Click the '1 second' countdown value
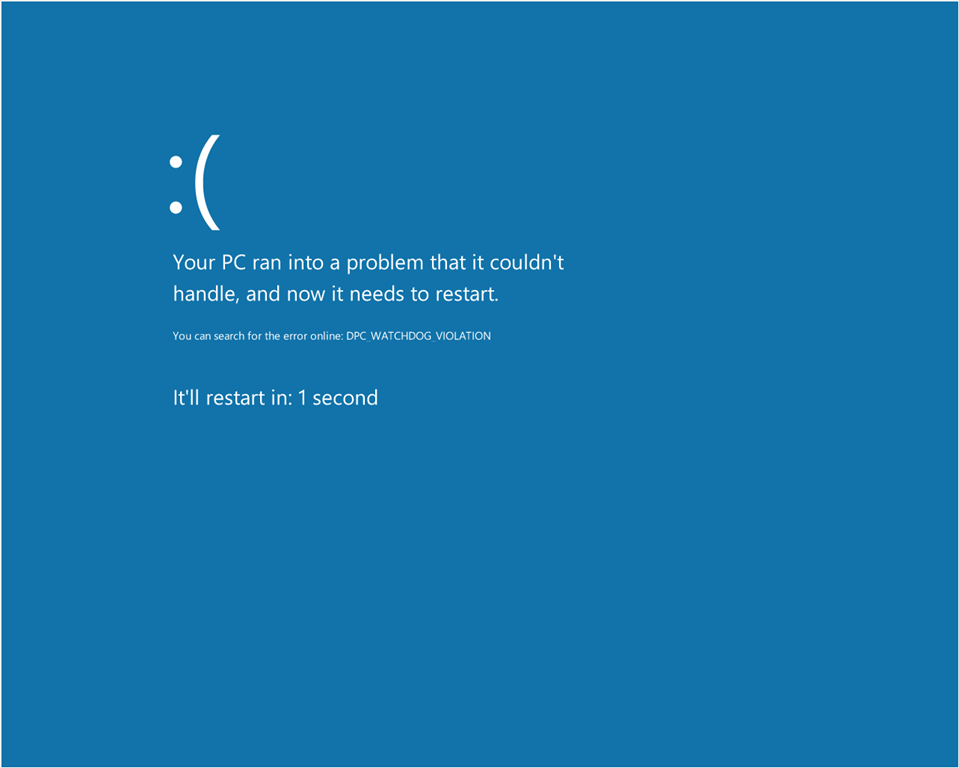Image resolution: width=959 pixels, height=768 pixels. (x=338, y=397)
